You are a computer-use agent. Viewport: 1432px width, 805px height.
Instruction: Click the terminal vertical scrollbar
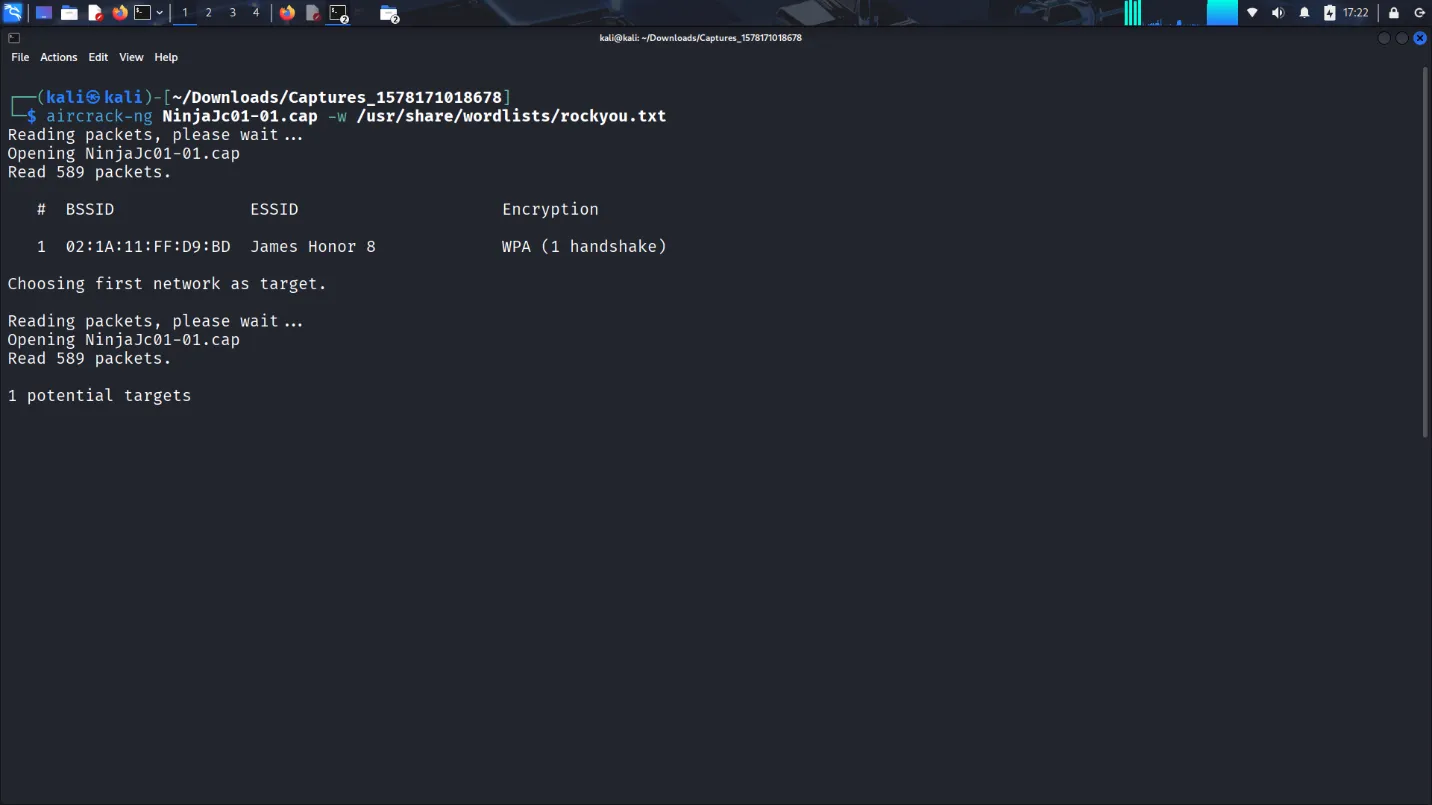[1425, 250]
